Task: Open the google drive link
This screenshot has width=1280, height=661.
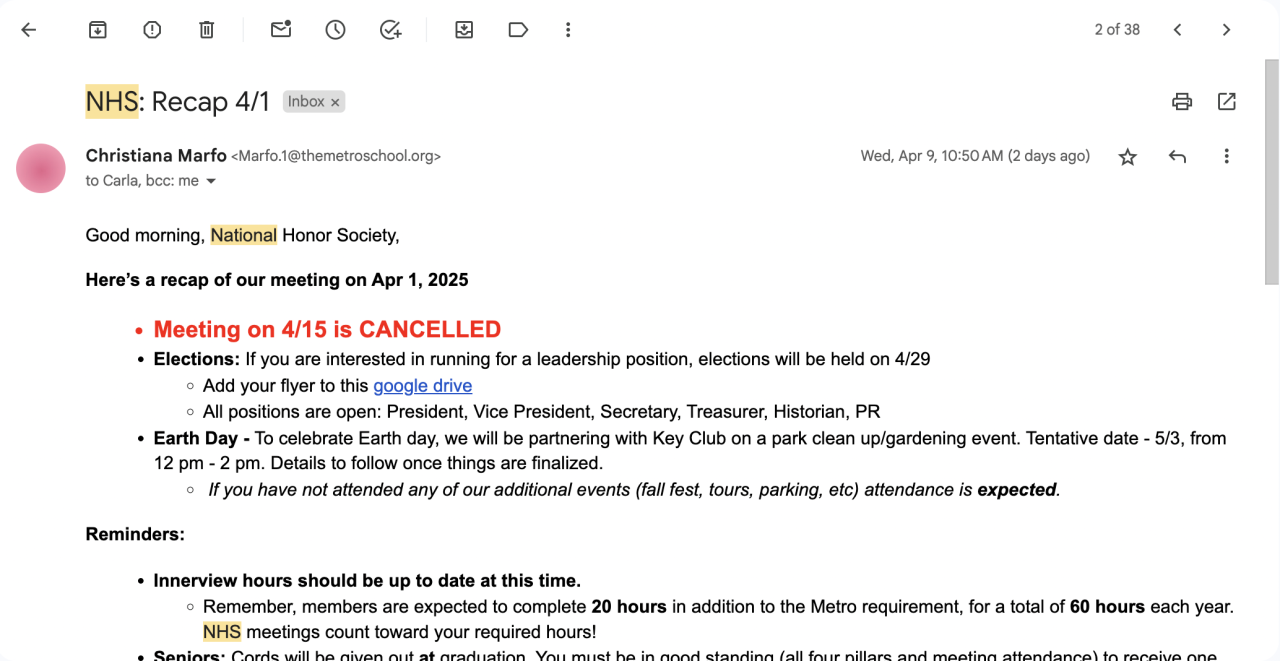Action: point(422,386)
